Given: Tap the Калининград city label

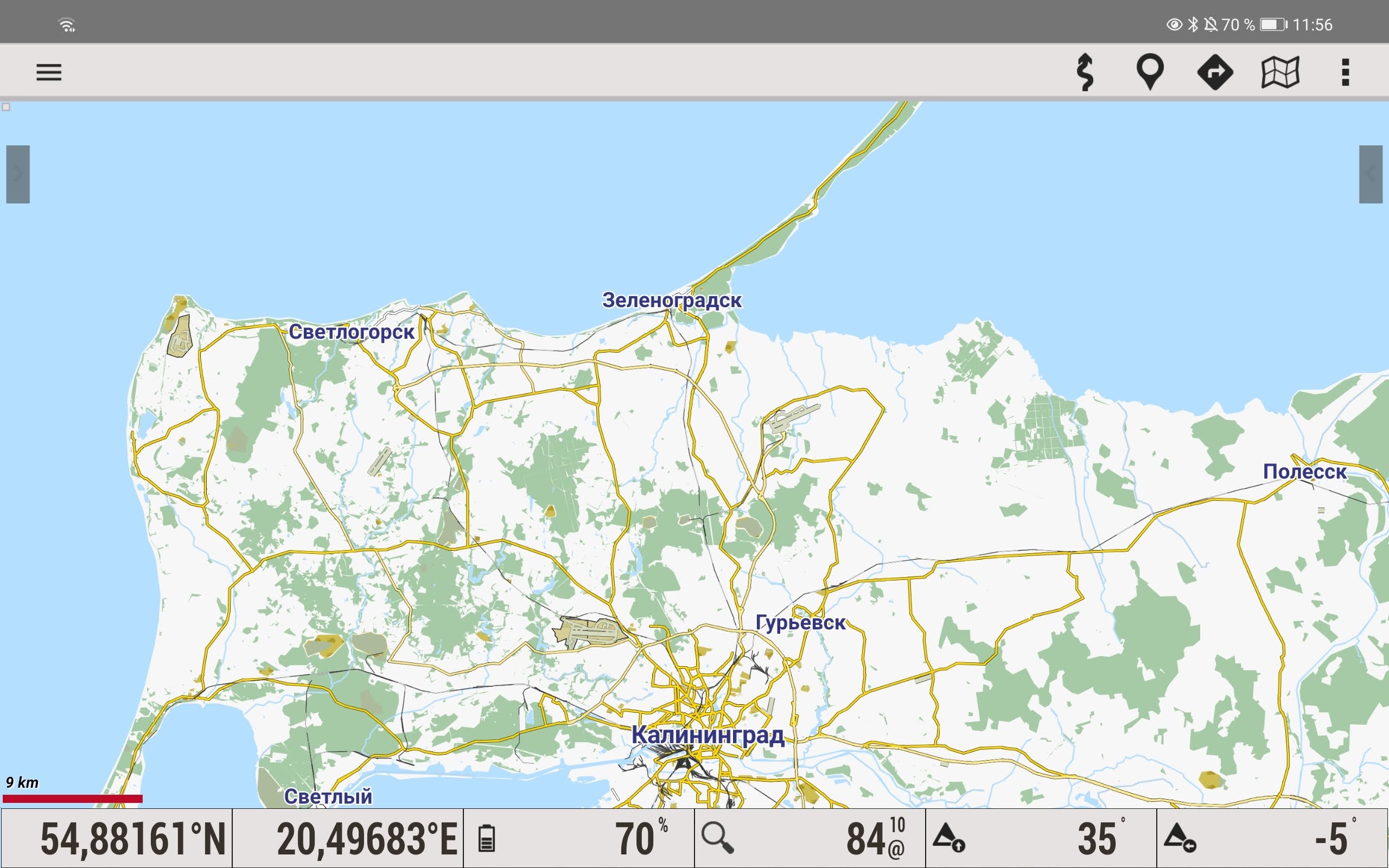Looking at the screenshot, I should coord(707,735).
